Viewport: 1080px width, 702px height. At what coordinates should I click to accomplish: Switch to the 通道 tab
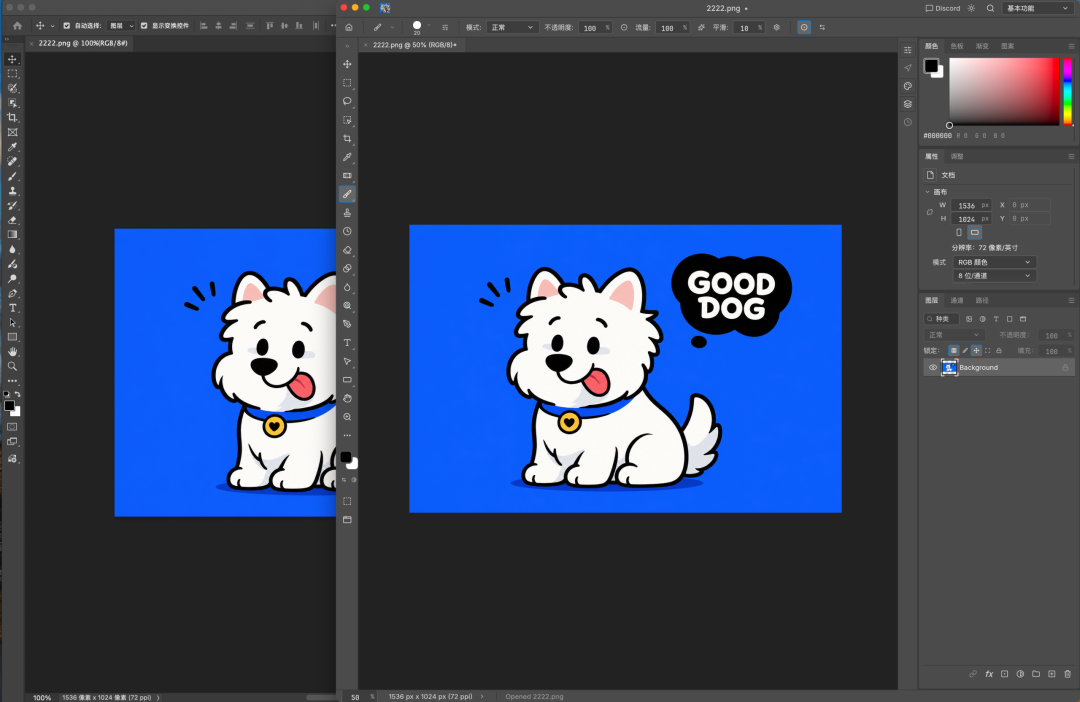(x=957, y=300)
